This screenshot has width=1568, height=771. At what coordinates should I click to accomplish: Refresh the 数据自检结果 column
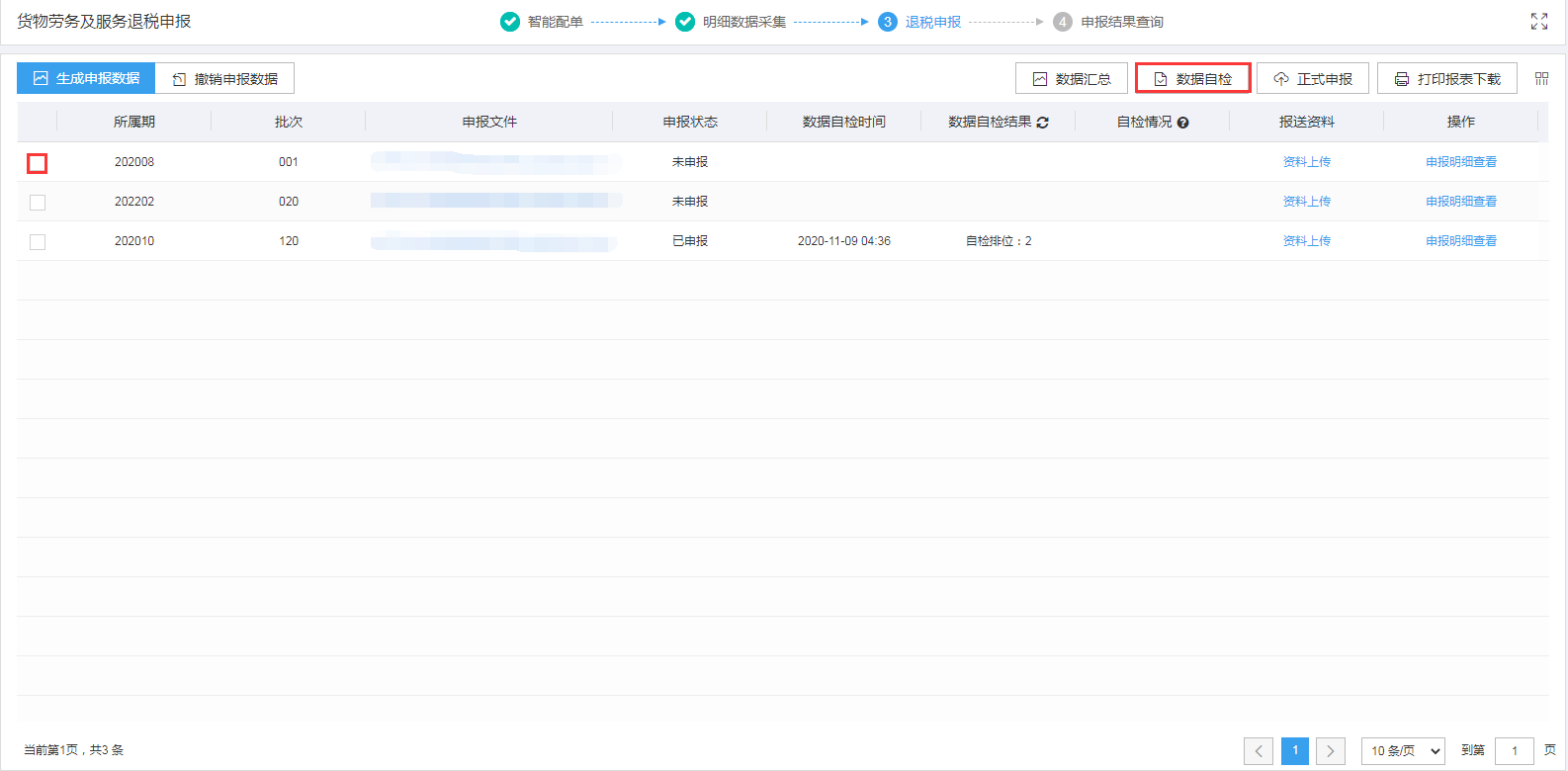pos(1042,123)
